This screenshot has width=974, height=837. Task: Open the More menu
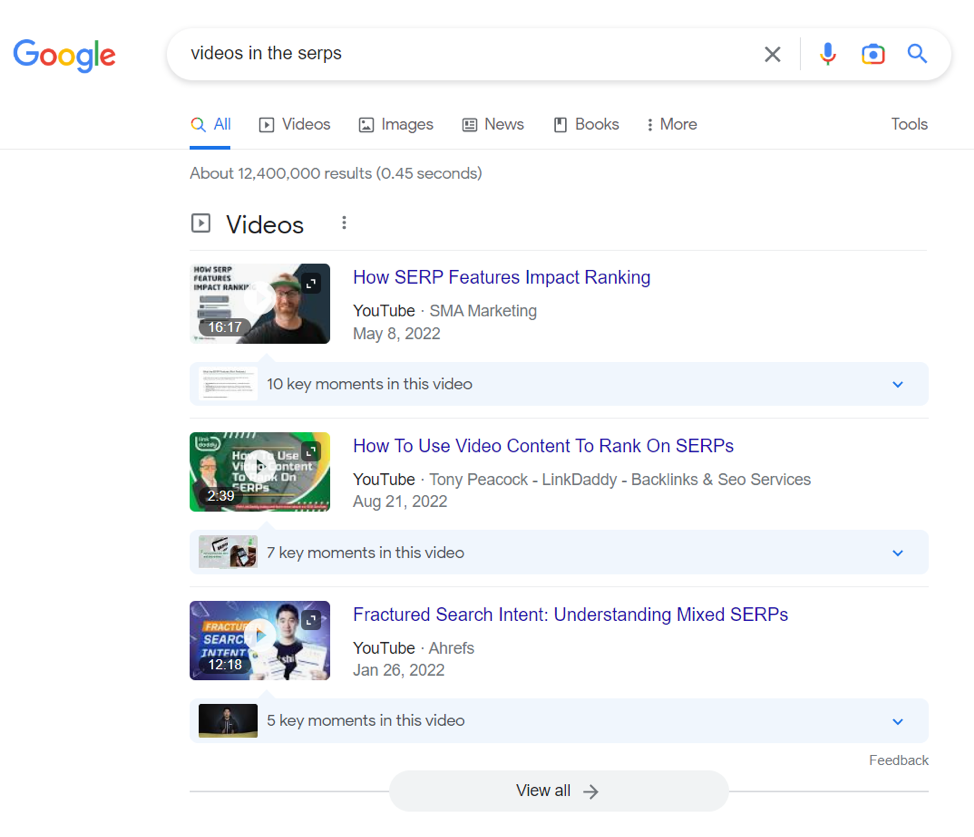(672, 124)
